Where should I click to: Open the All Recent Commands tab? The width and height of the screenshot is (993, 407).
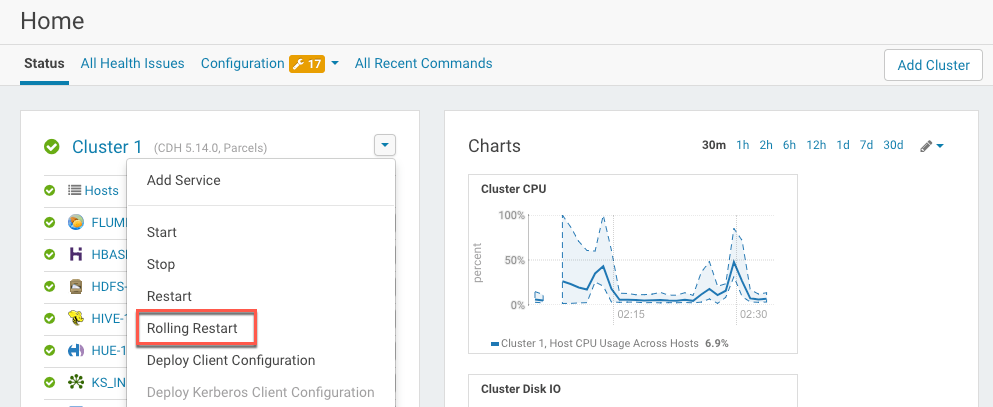point(423,63)
